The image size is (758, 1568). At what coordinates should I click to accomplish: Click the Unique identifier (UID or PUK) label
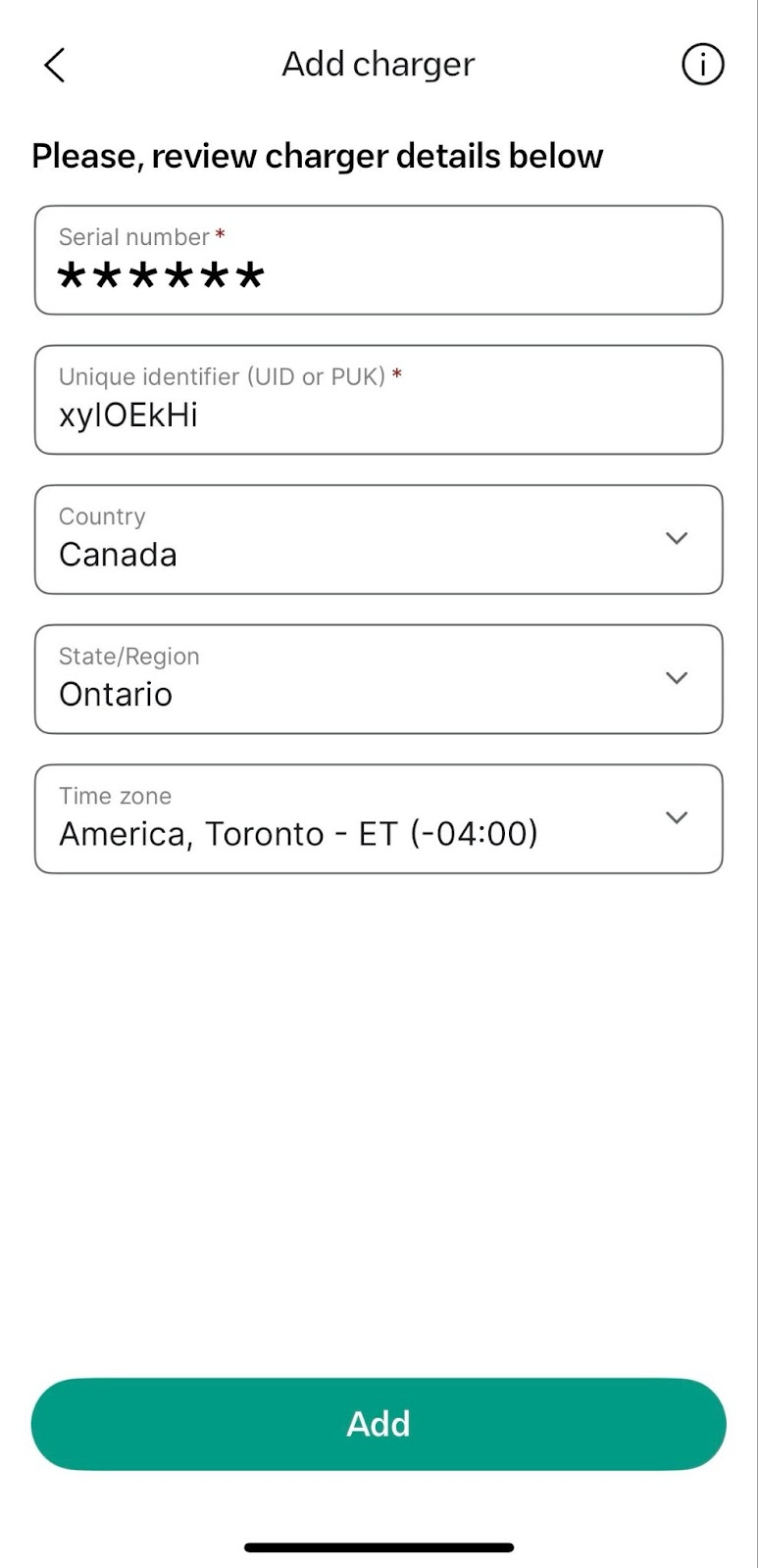pyautogui.click(x=222, y=377)
